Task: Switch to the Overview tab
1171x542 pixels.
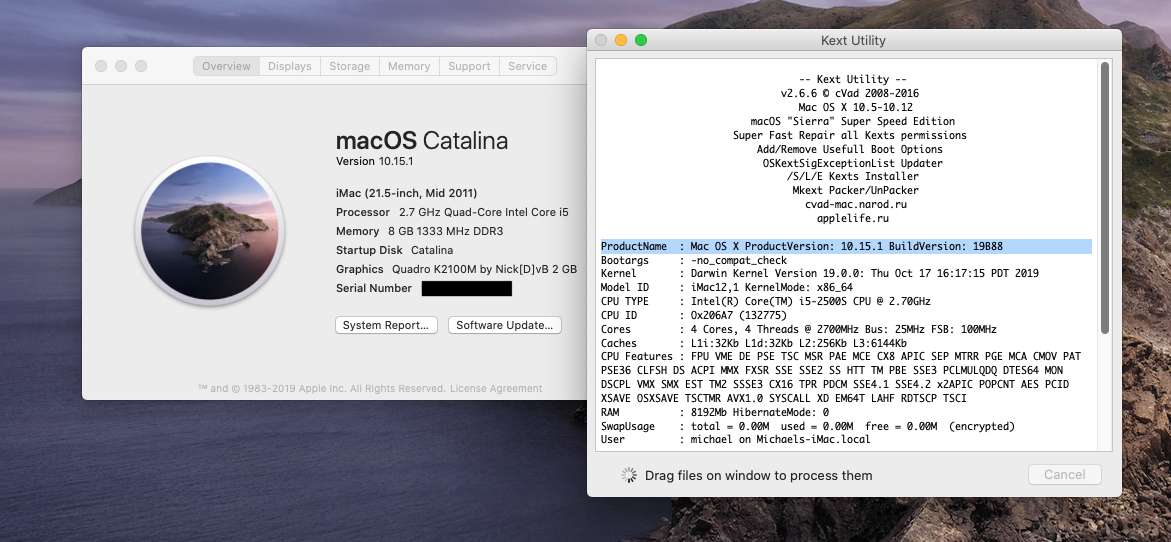Action: (x=226, y=66)
